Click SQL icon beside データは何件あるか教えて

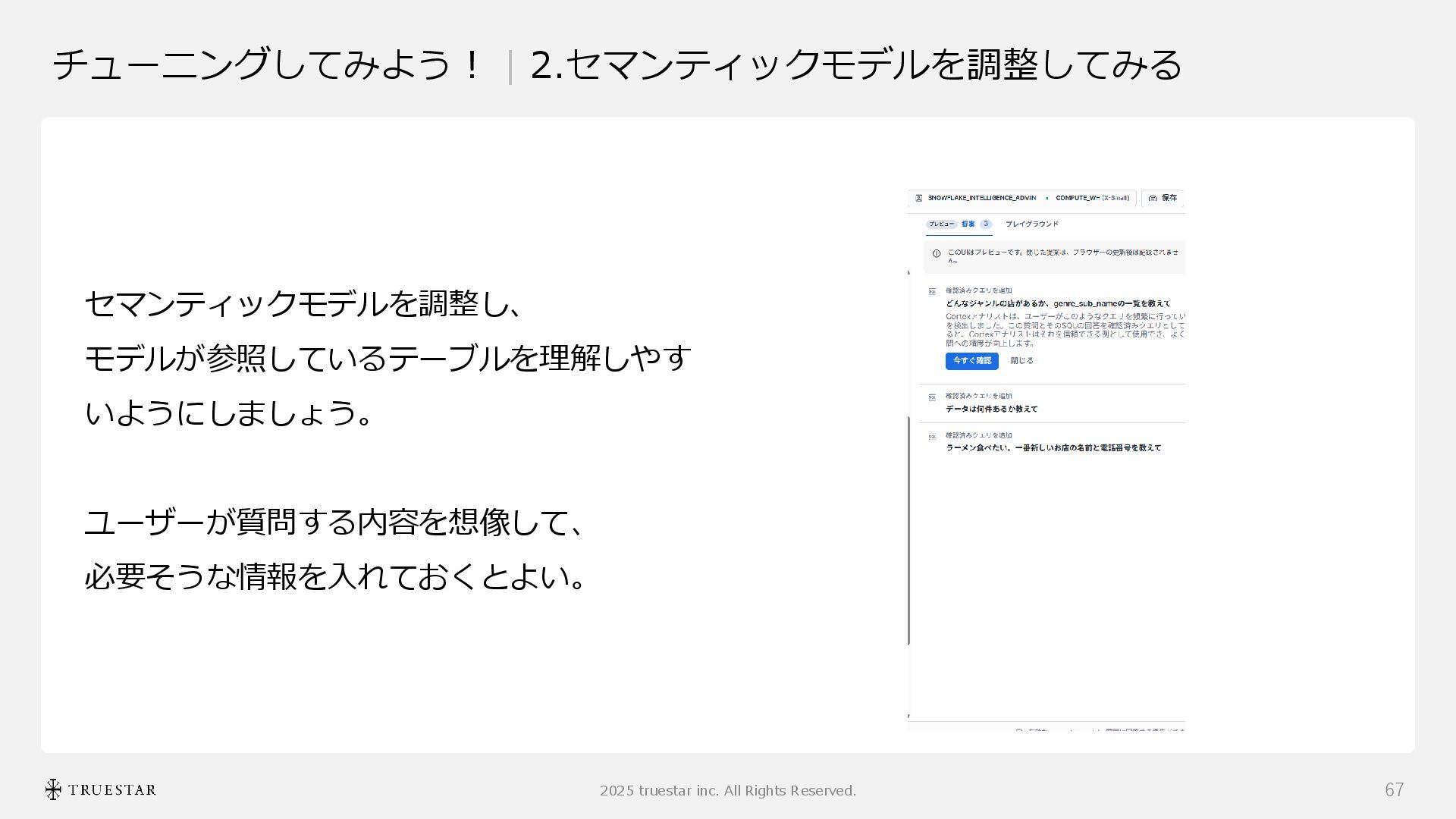tap(932, 397)
